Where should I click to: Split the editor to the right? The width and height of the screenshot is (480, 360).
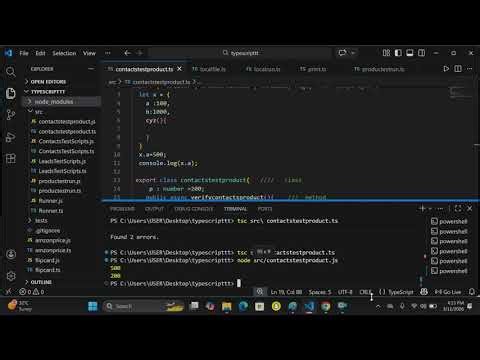point(458,69)
